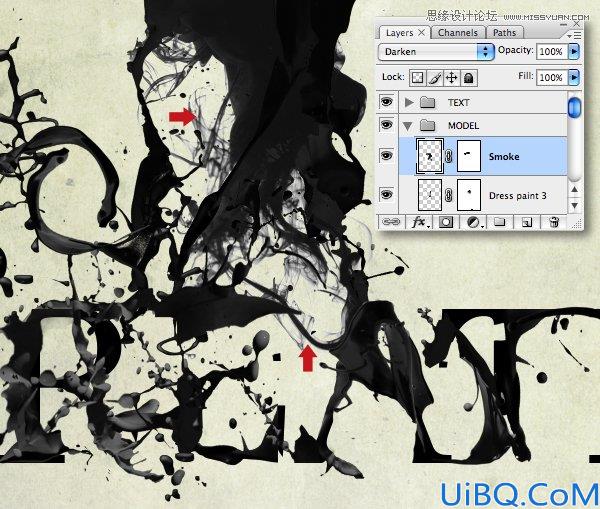Click the link layers icon at panel bottom
The width and height of the screenshot is (600, 509).
(x=391, y=222)
